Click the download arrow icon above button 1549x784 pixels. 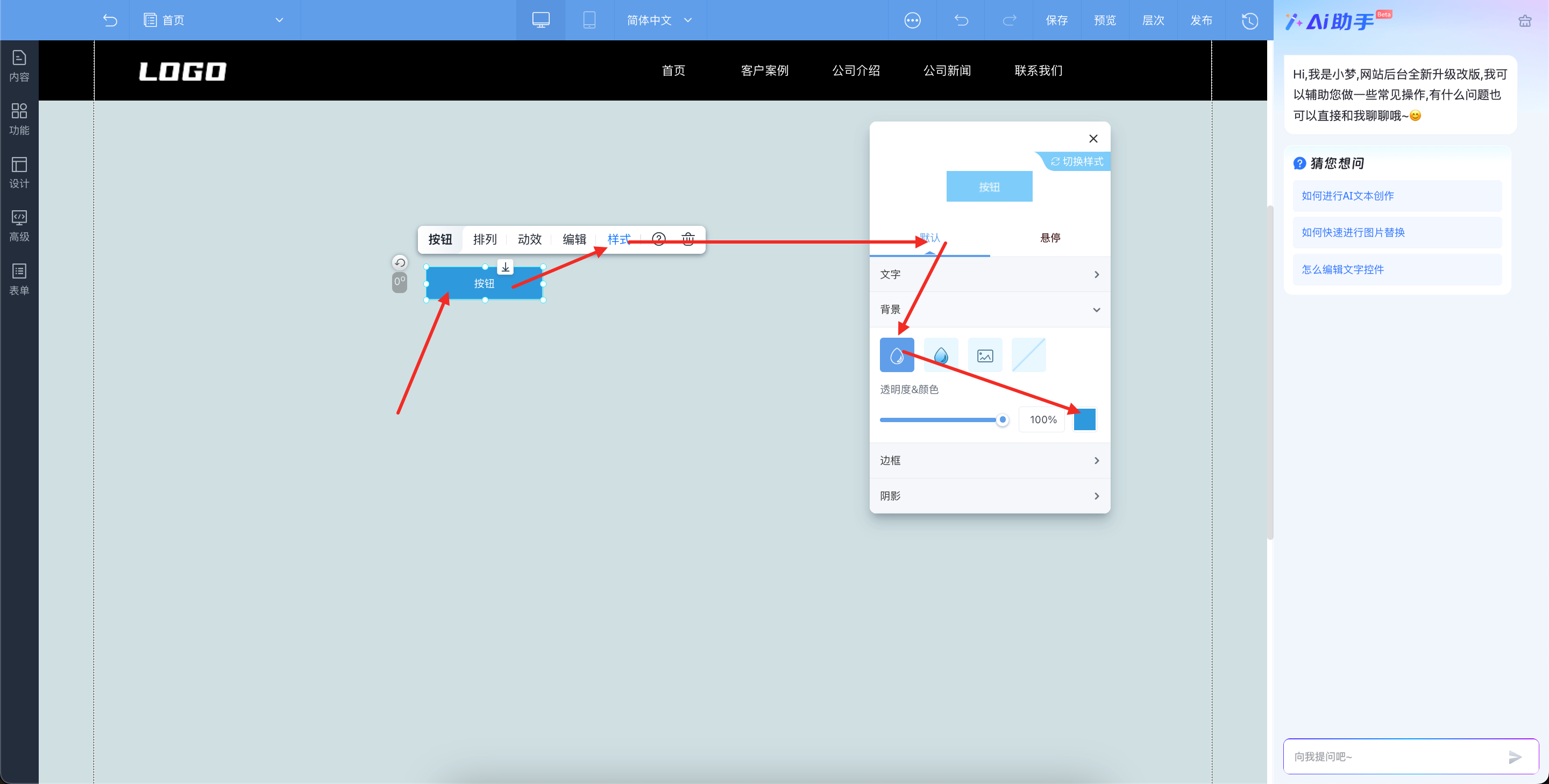[506, 267]
